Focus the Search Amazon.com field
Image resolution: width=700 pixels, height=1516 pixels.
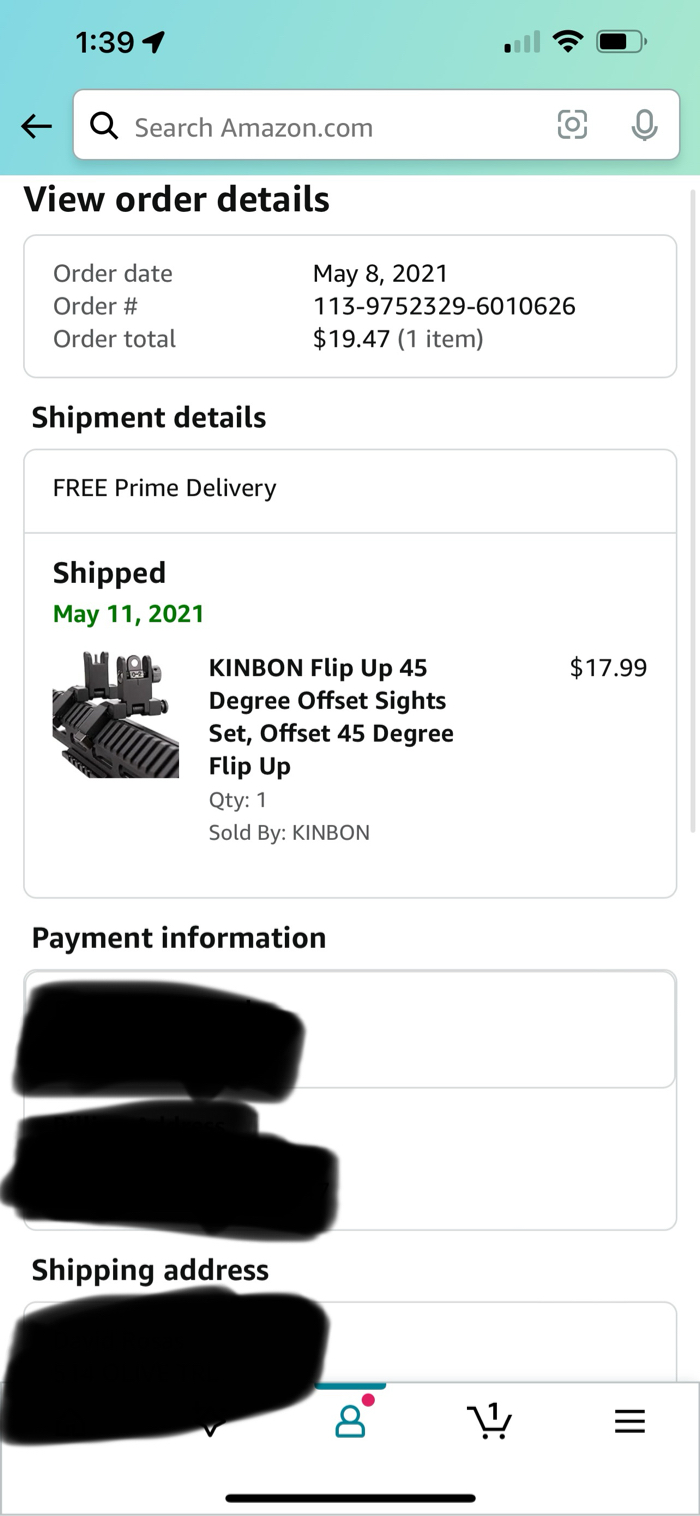(330, 127)
